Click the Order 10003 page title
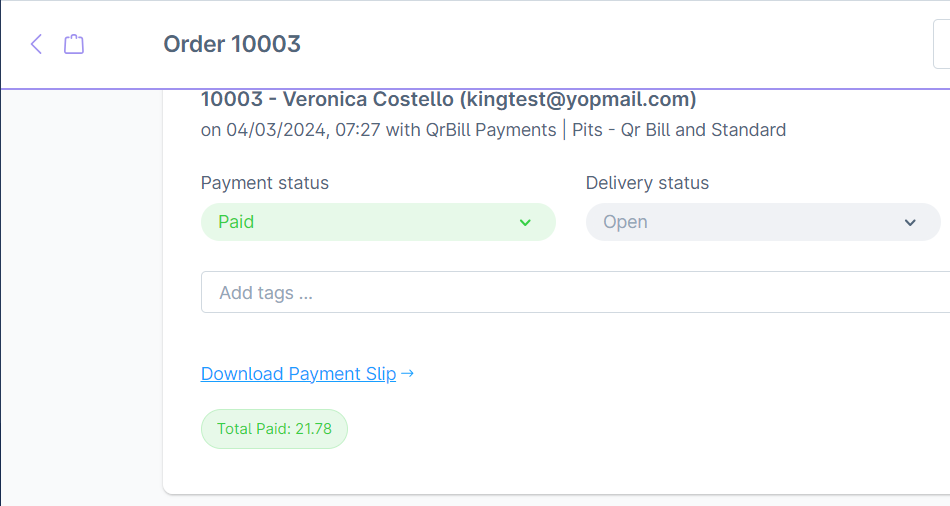950x506 pixels. click(x=232, y=44)
